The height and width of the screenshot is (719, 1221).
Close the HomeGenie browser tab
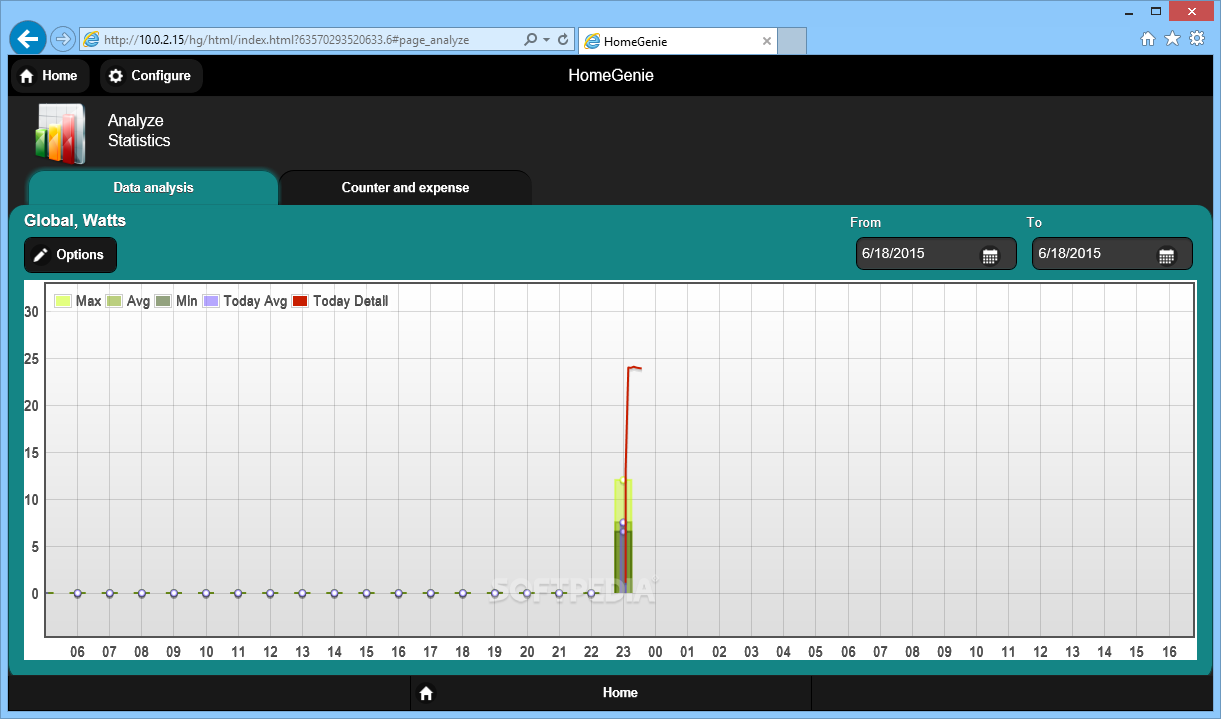(x=767, y=41)
